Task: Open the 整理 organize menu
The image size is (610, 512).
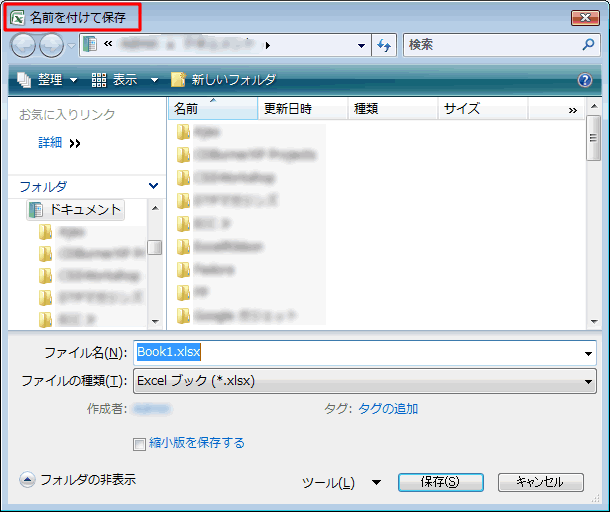Action: [47, 80]
